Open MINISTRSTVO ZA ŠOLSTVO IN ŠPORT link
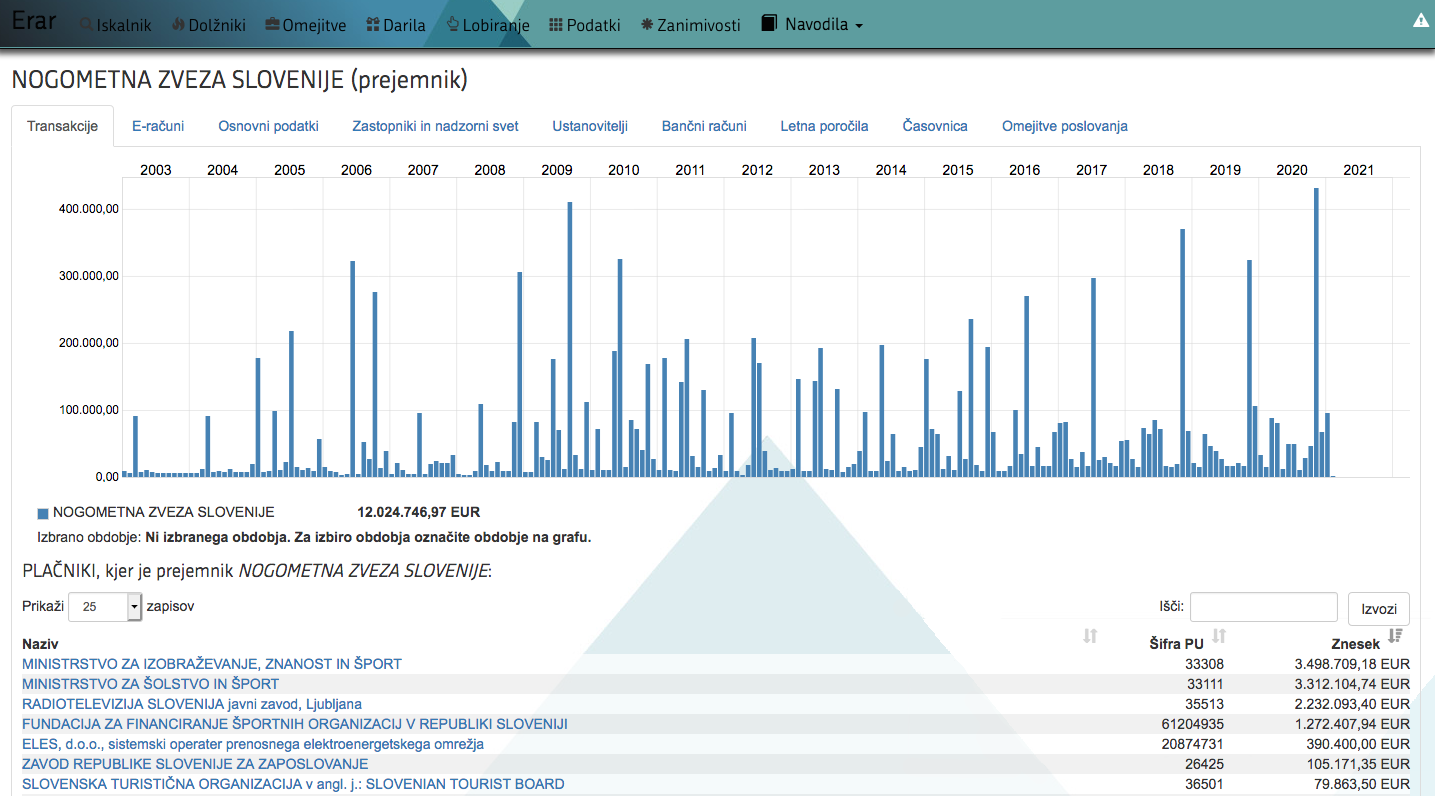 pos(150,684)
